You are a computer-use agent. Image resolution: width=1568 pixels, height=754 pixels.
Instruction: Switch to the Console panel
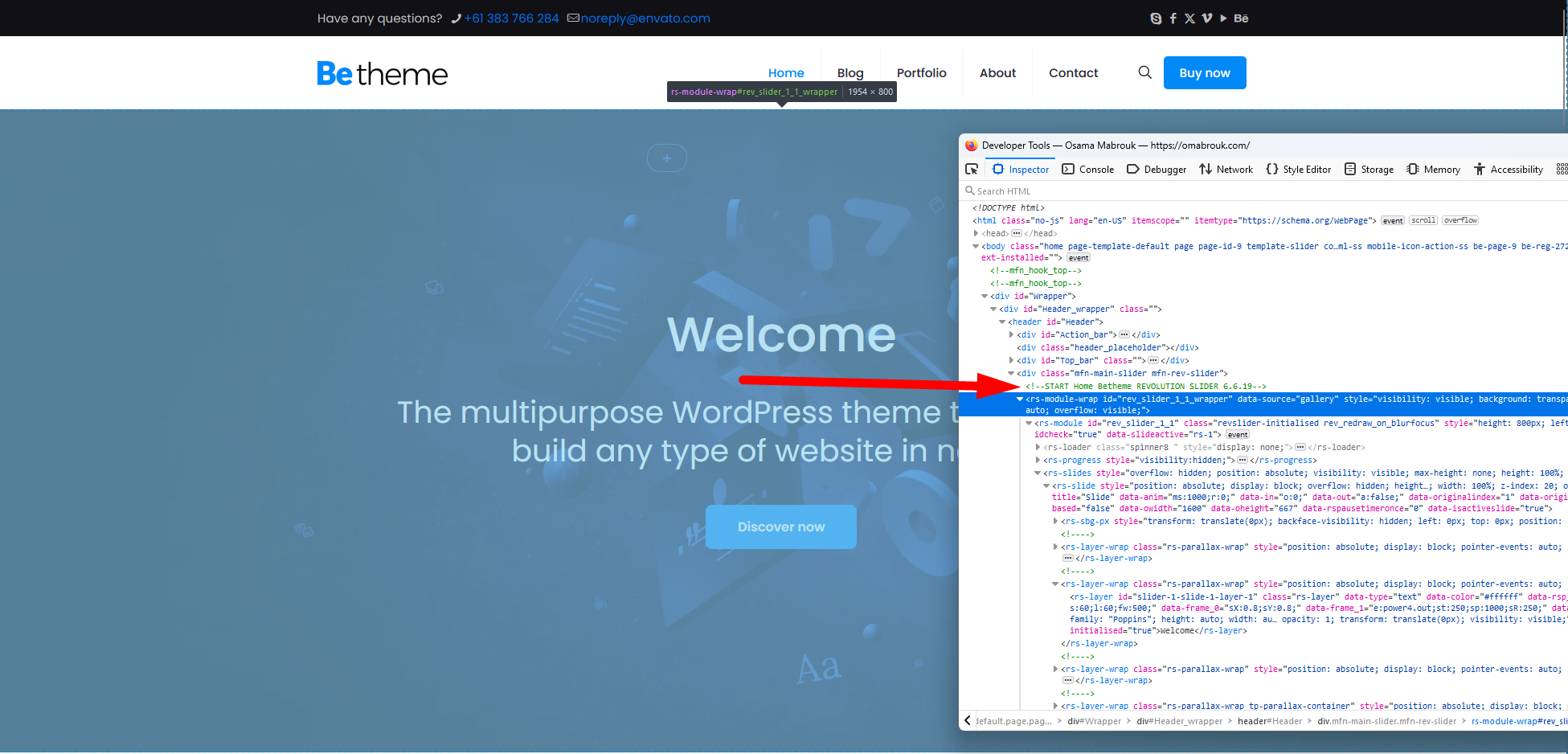pos(1088,169)
